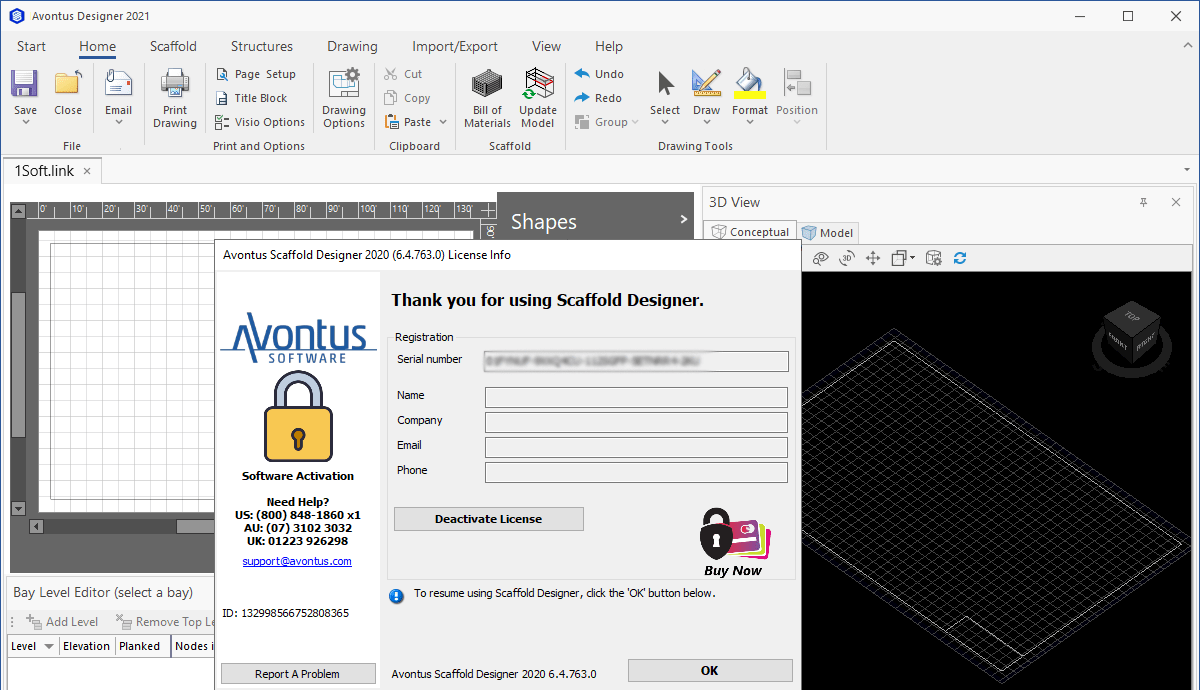
Task: Click Report A Problem button
Action: [297, 674]
